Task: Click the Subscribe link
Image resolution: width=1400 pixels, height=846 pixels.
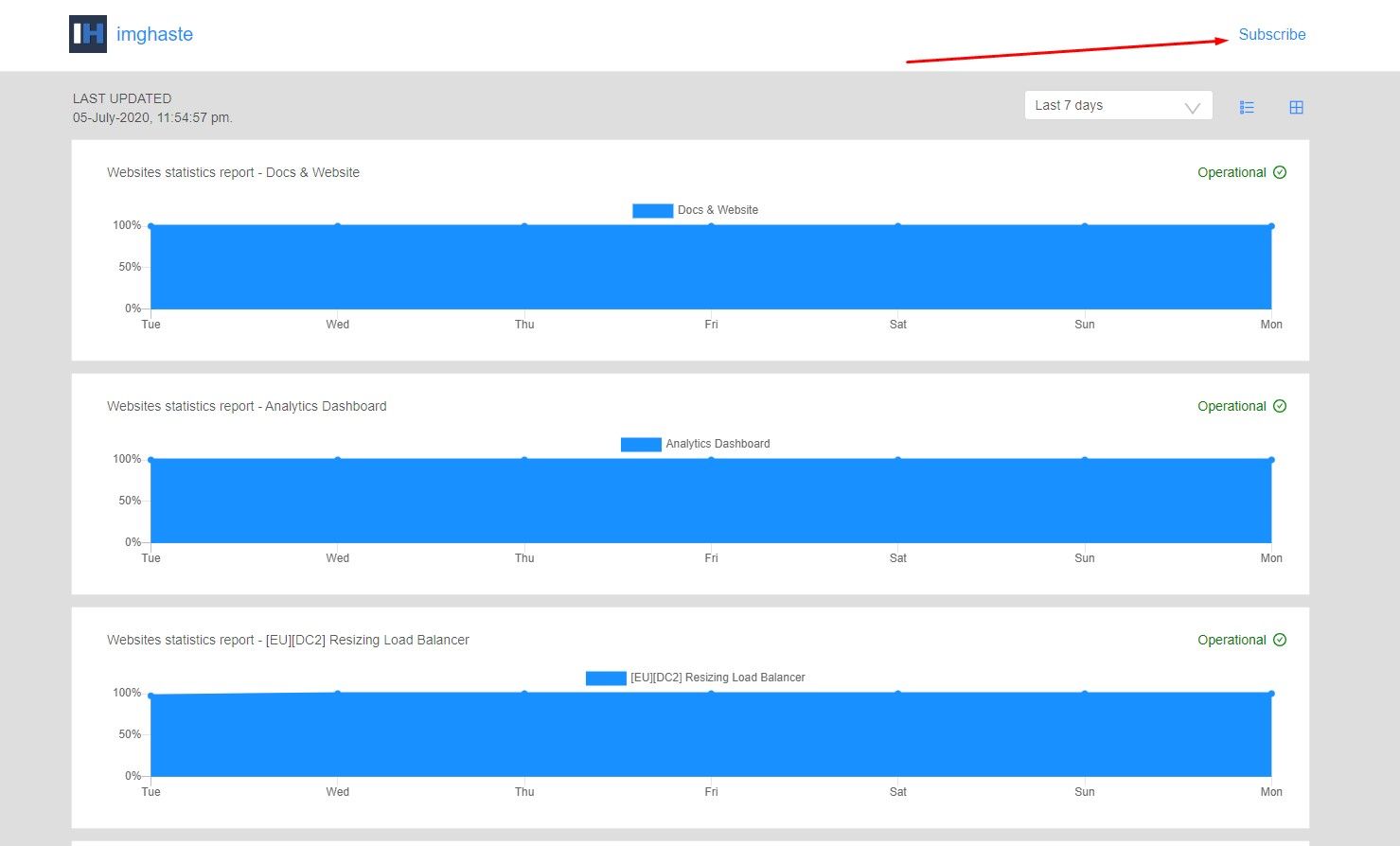Action: (x=1271, y=34)
